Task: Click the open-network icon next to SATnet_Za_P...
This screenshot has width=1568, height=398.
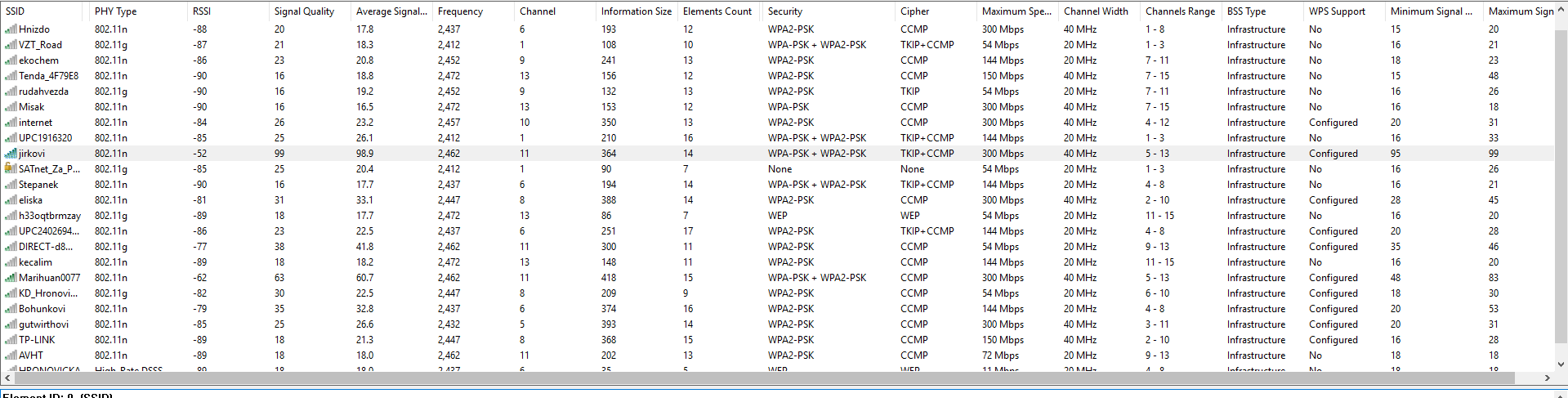Action: [x=11, y=169]
